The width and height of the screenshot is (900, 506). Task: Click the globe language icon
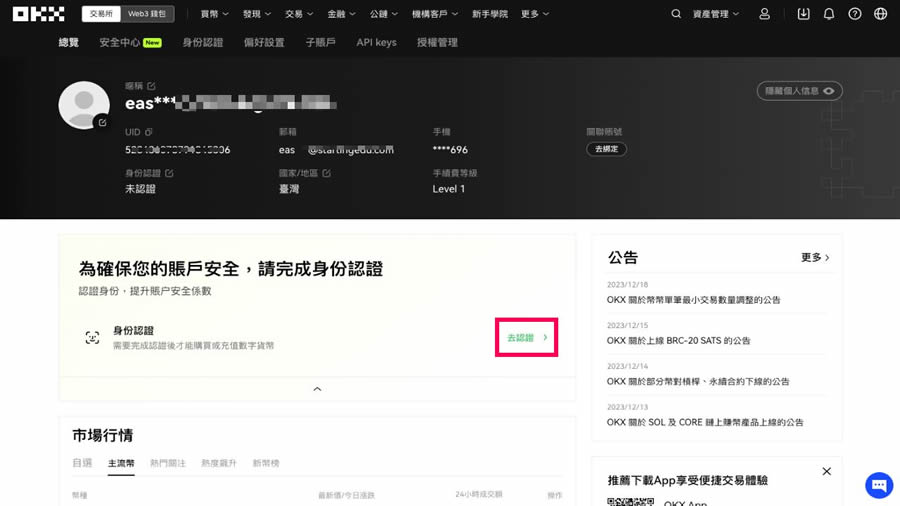click(x=880, y=14)
